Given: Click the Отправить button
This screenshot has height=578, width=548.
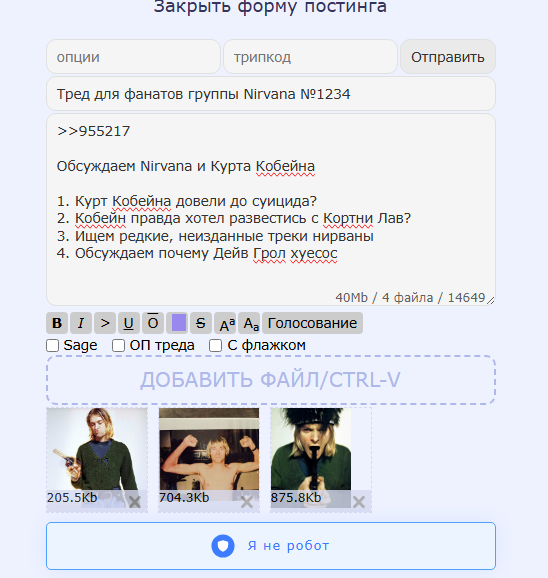Looking at the screenshot, I should tap(448, 57).
